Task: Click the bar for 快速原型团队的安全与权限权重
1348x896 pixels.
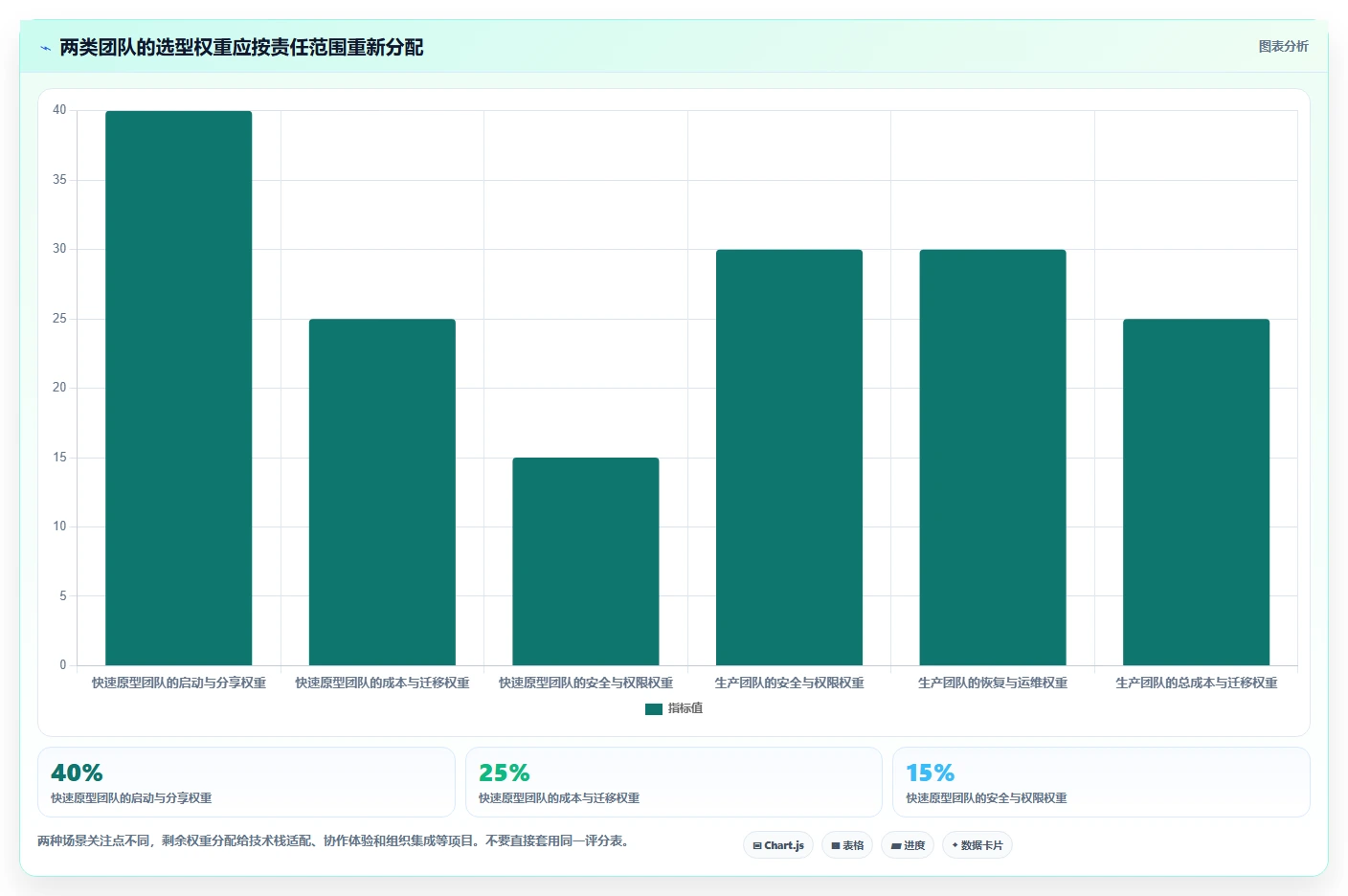Action: click(x=586, y=562)
